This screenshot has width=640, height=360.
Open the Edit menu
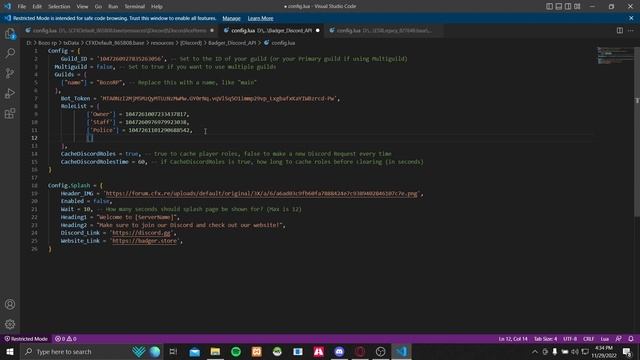coord(37,7)
